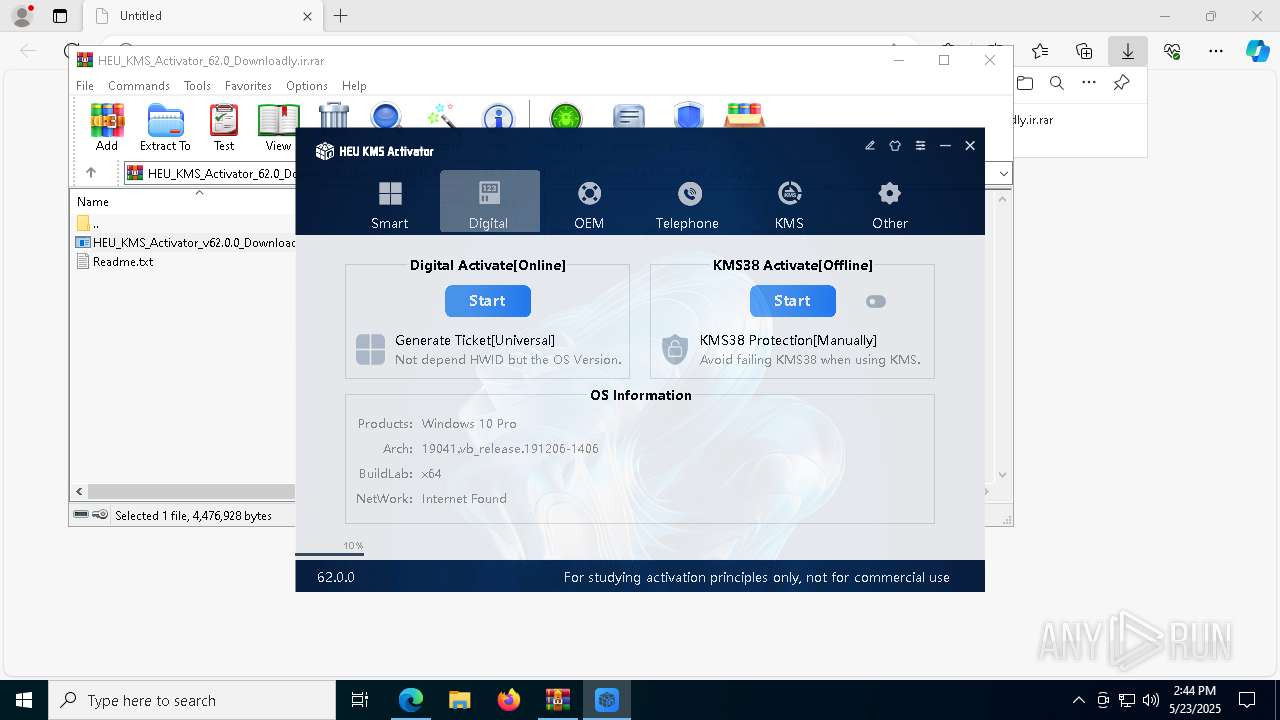This screenshot has height=720, width=1280.
Task: Open Edge Collections icon
Action: pos(1084,51)
